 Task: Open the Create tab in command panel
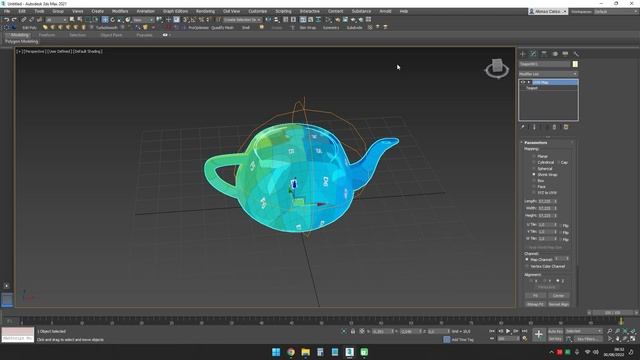523,54
